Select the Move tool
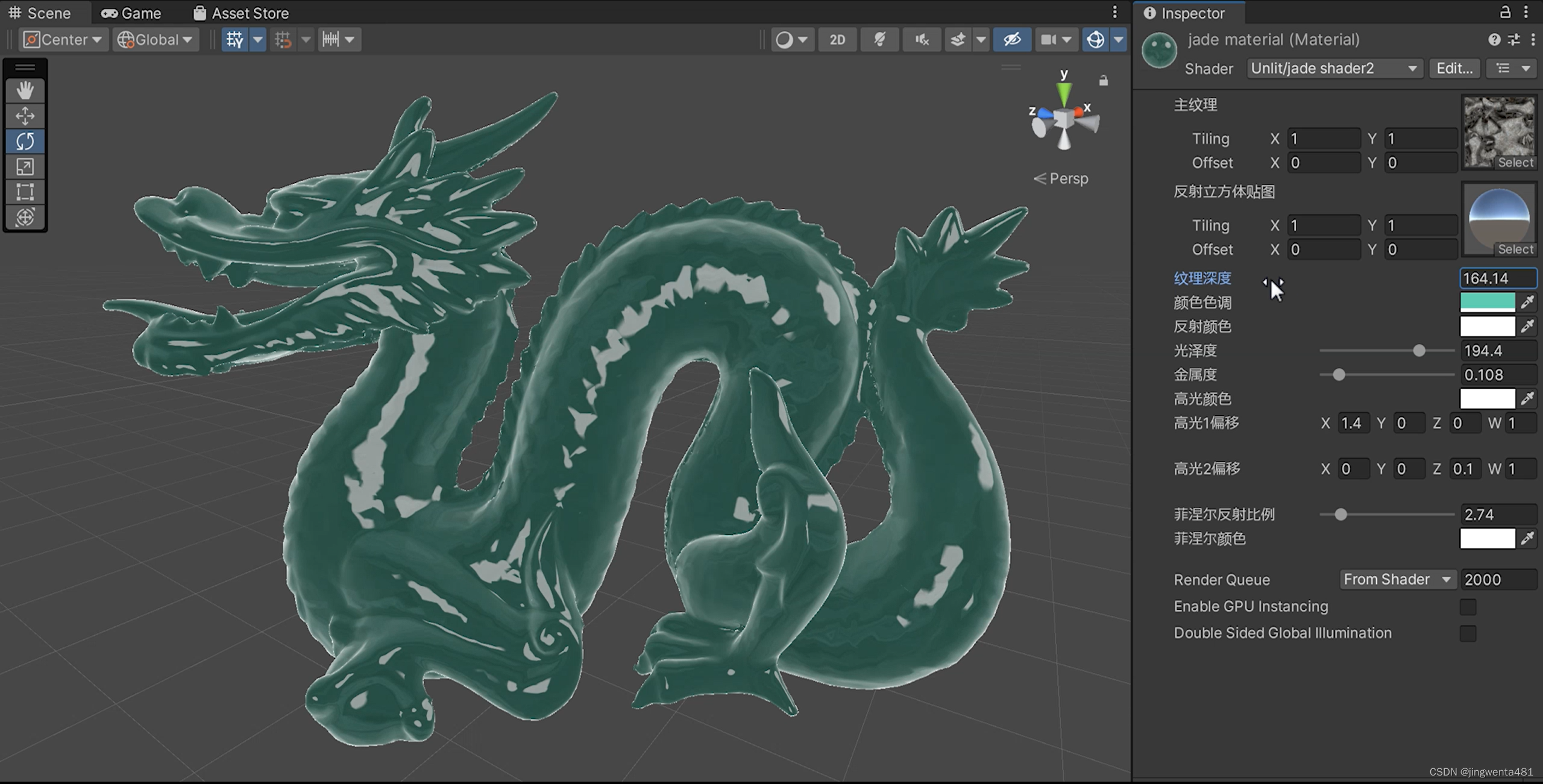This screenshot has width=1543, height=784. pyautogui.click(x=25, y=116)
